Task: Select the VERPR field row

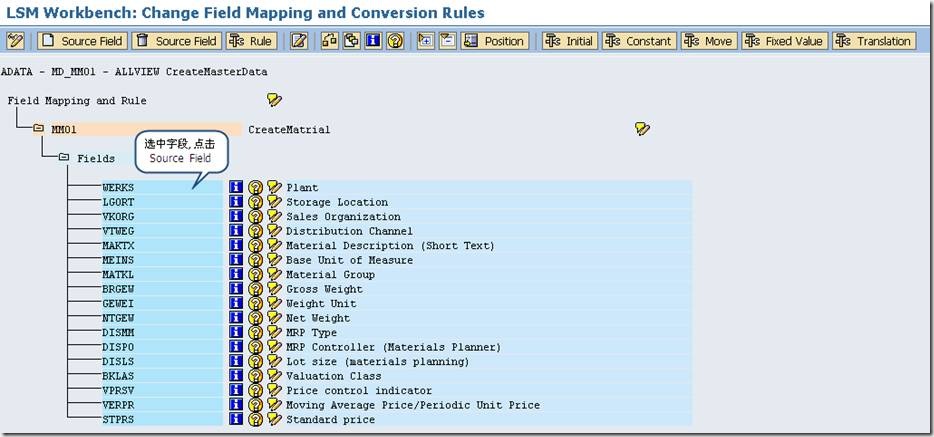Action: click(x=162, y=405)
